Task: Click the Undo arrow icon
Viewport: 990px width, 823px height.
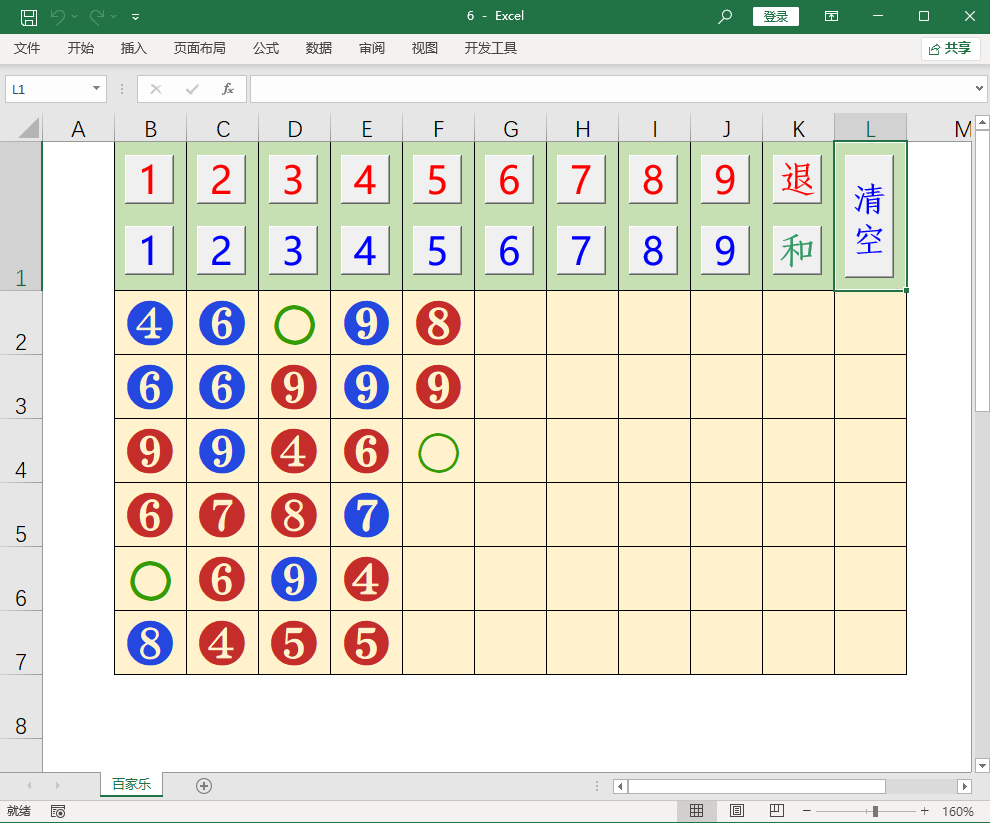Action: pos(58,16)
